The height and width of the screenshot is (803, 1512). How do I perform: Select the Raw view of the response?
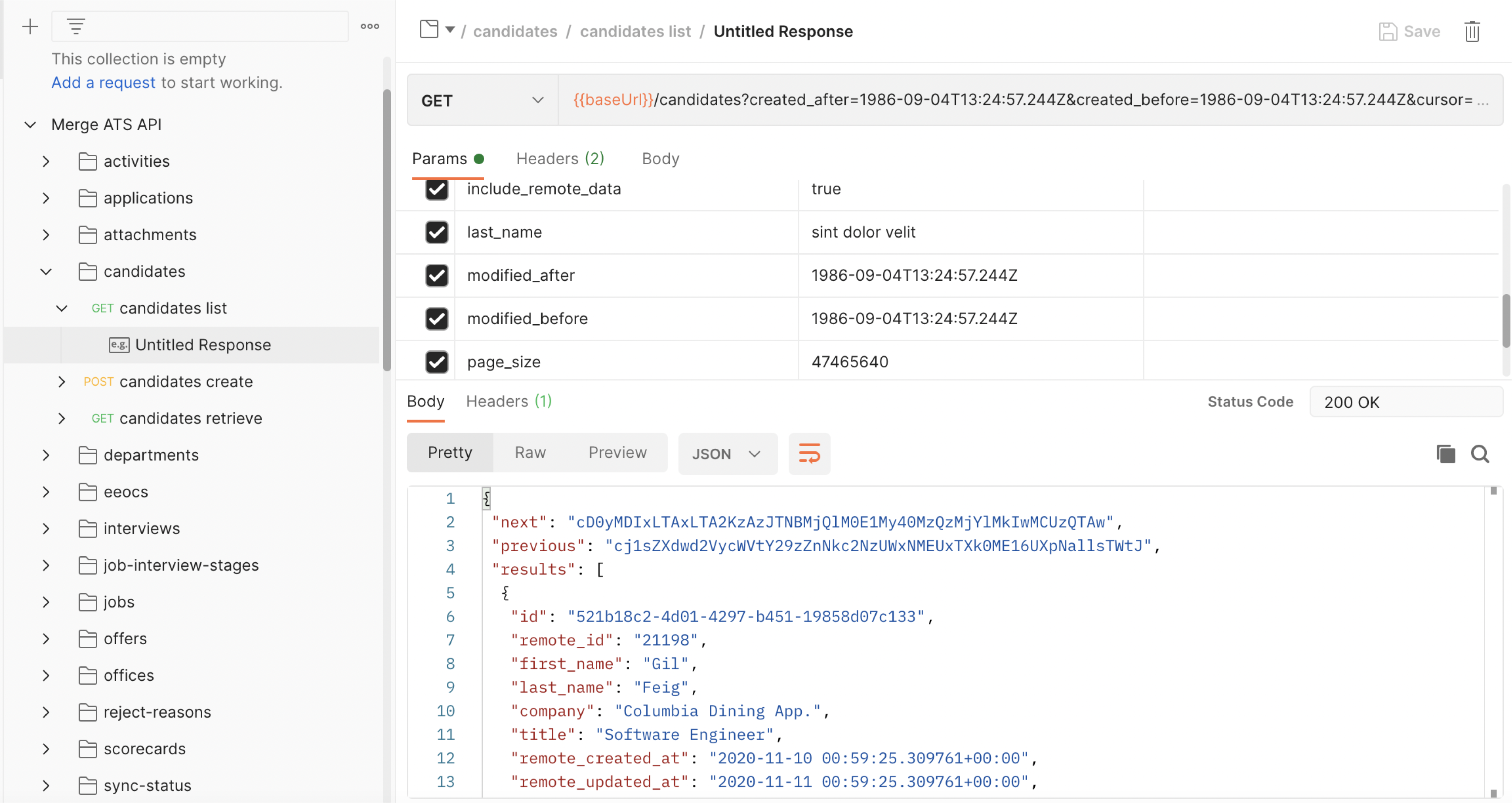point(530,452)
